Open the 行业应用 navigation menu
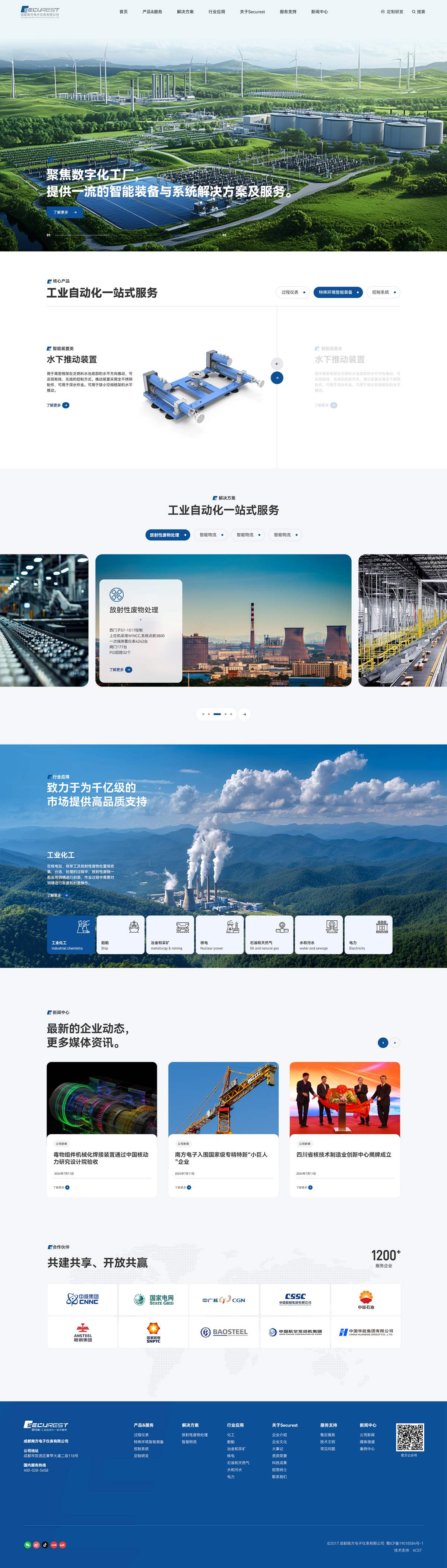The image size is (447, 1568). [x=217, y=12]
